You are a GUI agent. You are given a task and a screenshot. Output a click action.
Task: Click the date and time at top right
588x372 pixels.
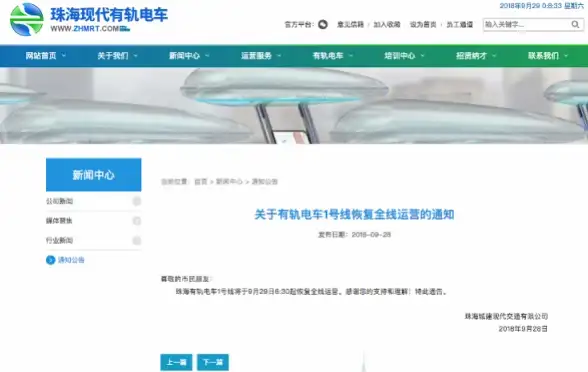point(542,6)
